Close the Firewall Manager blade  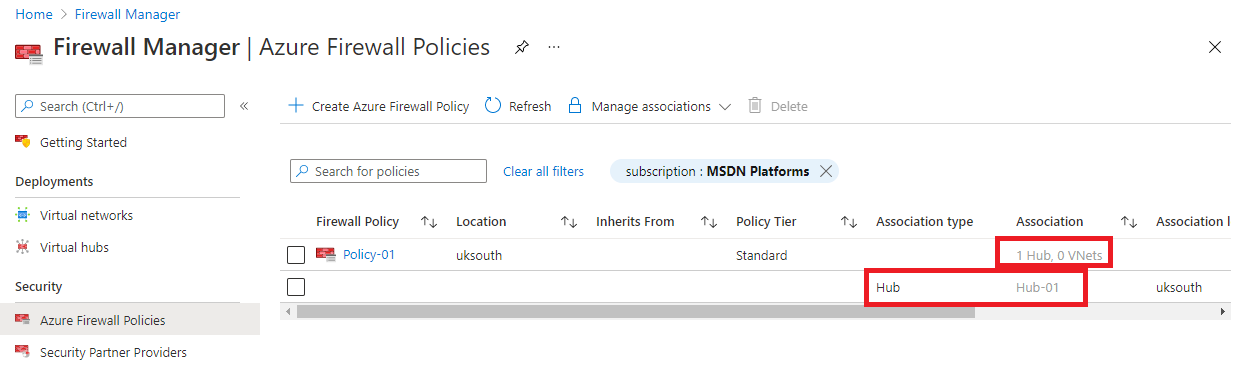tap(1215, 47)
